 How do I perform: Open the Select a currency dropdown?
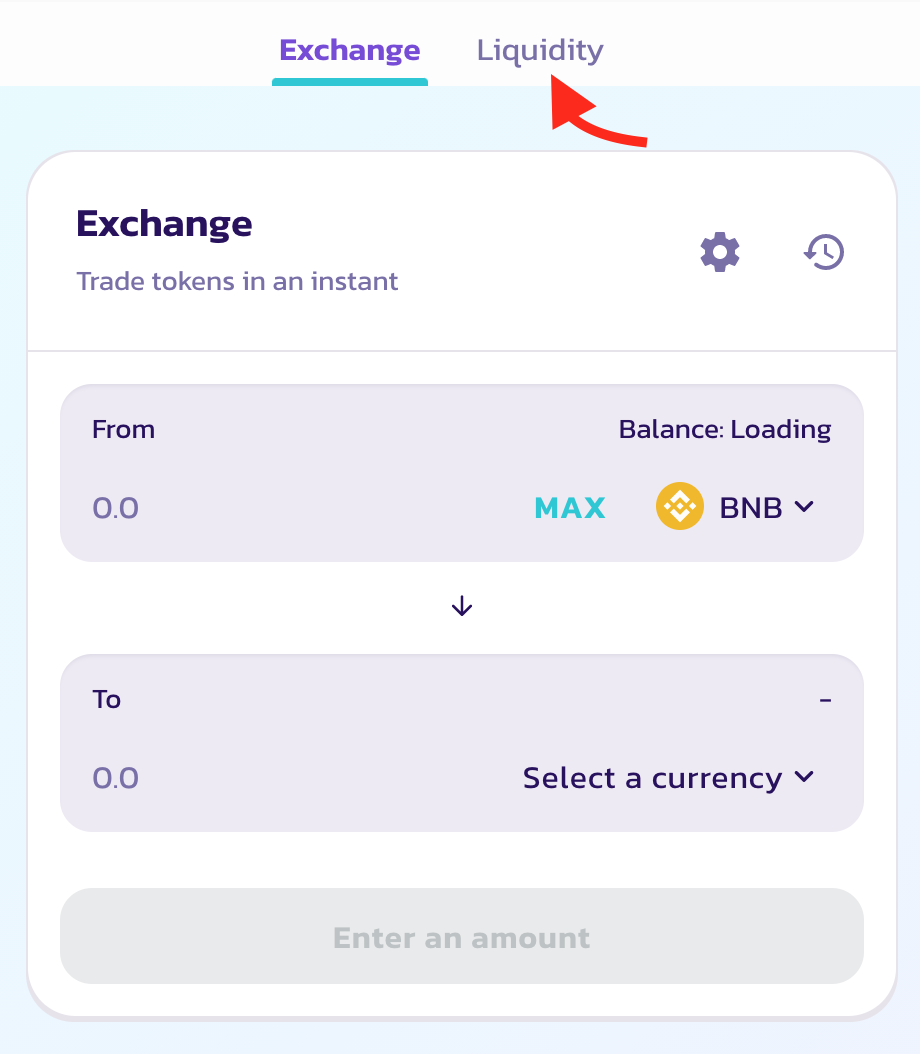(652, 778)
